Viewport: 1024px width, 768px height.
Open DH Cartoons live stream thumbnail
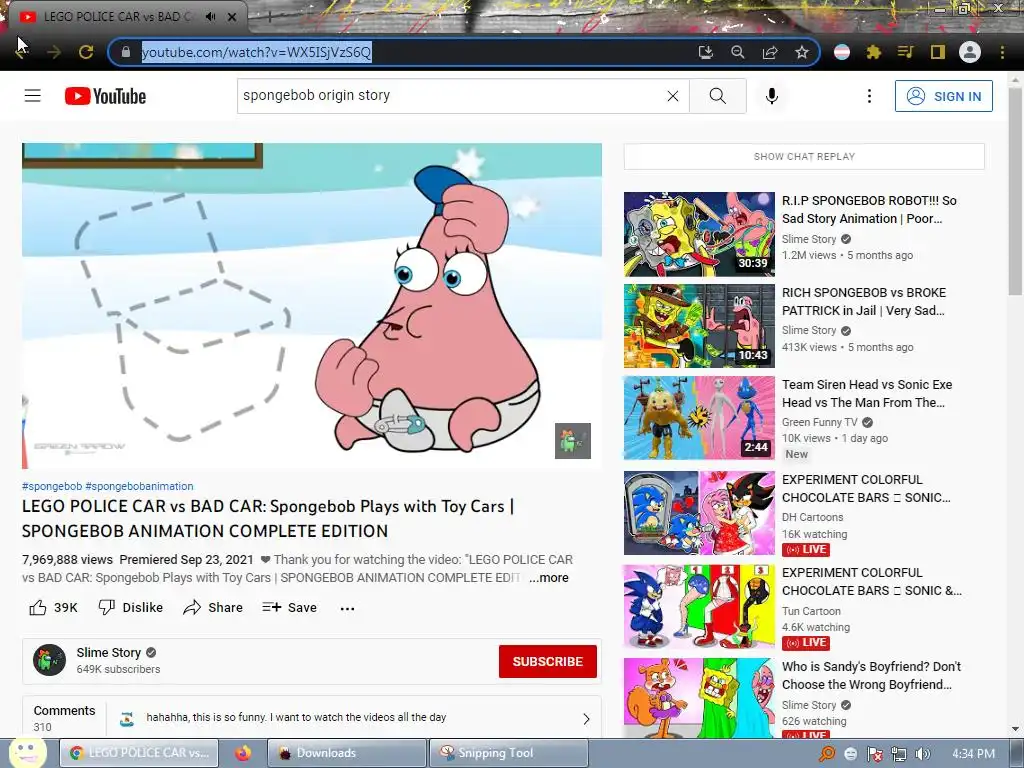click(x=699, y=513)
